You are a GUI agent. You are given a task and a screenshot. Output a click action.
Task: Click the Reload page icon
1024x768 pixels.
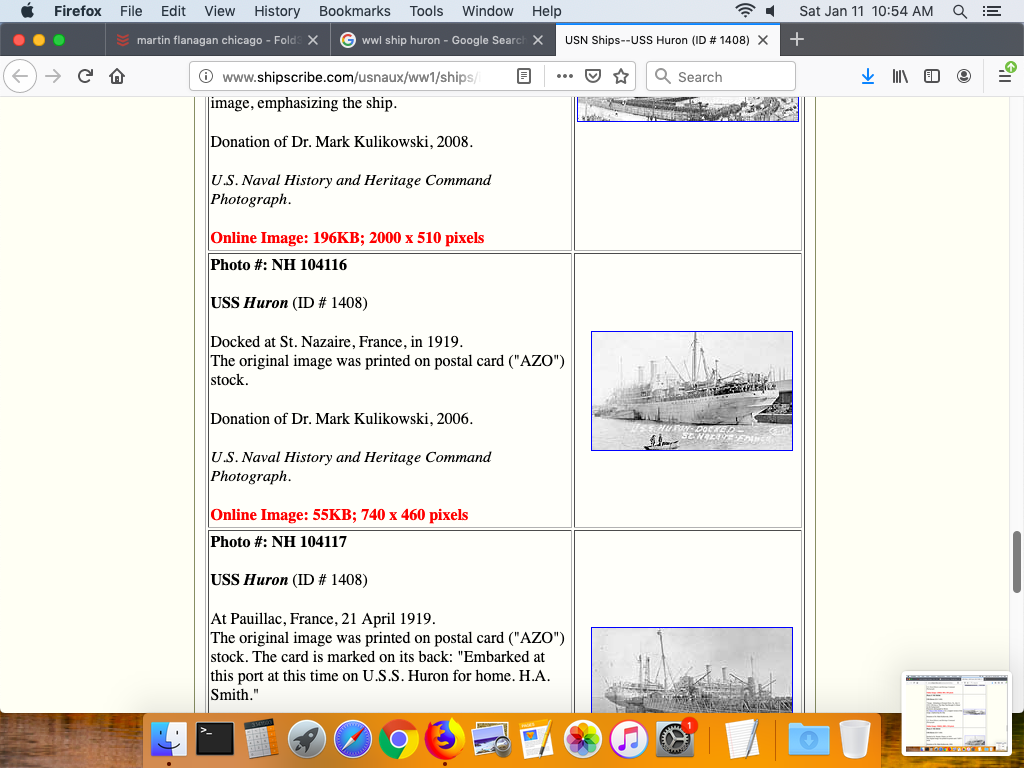85,77
